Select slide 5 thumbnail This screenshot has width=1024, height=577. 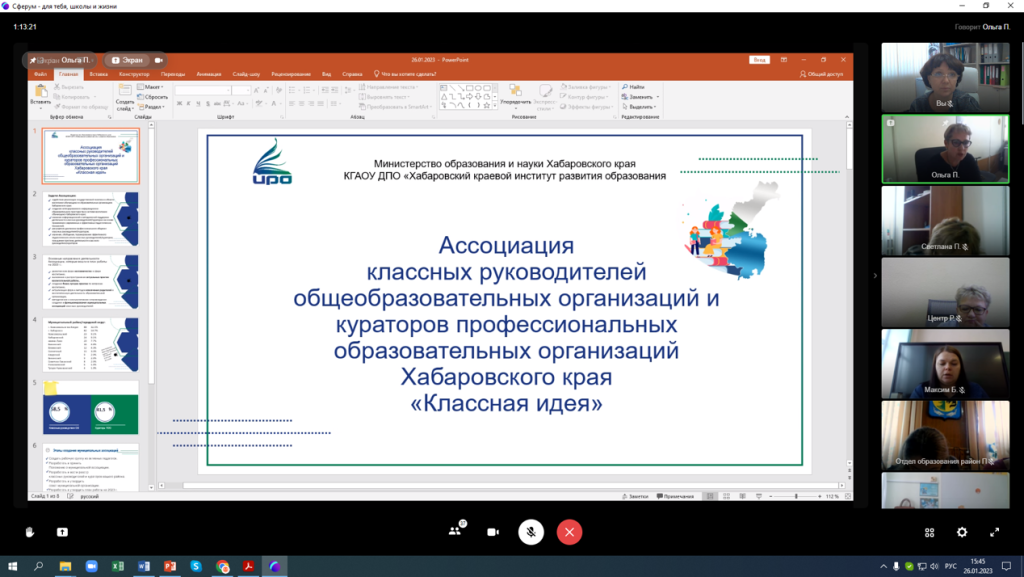tap(91, 408)
